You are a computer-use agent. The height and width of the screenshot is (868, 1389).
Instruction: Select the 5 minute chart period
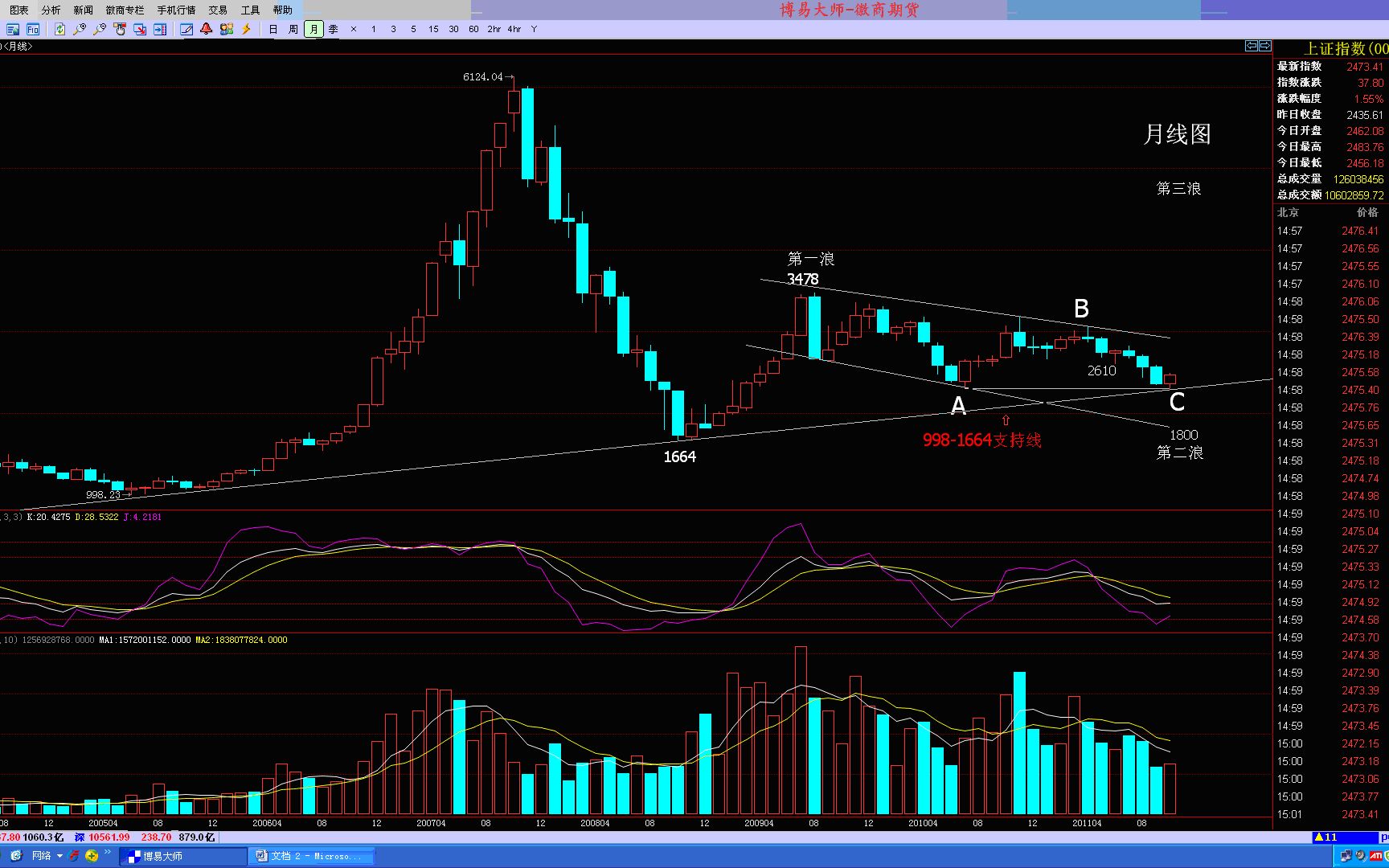coord(413,29)
